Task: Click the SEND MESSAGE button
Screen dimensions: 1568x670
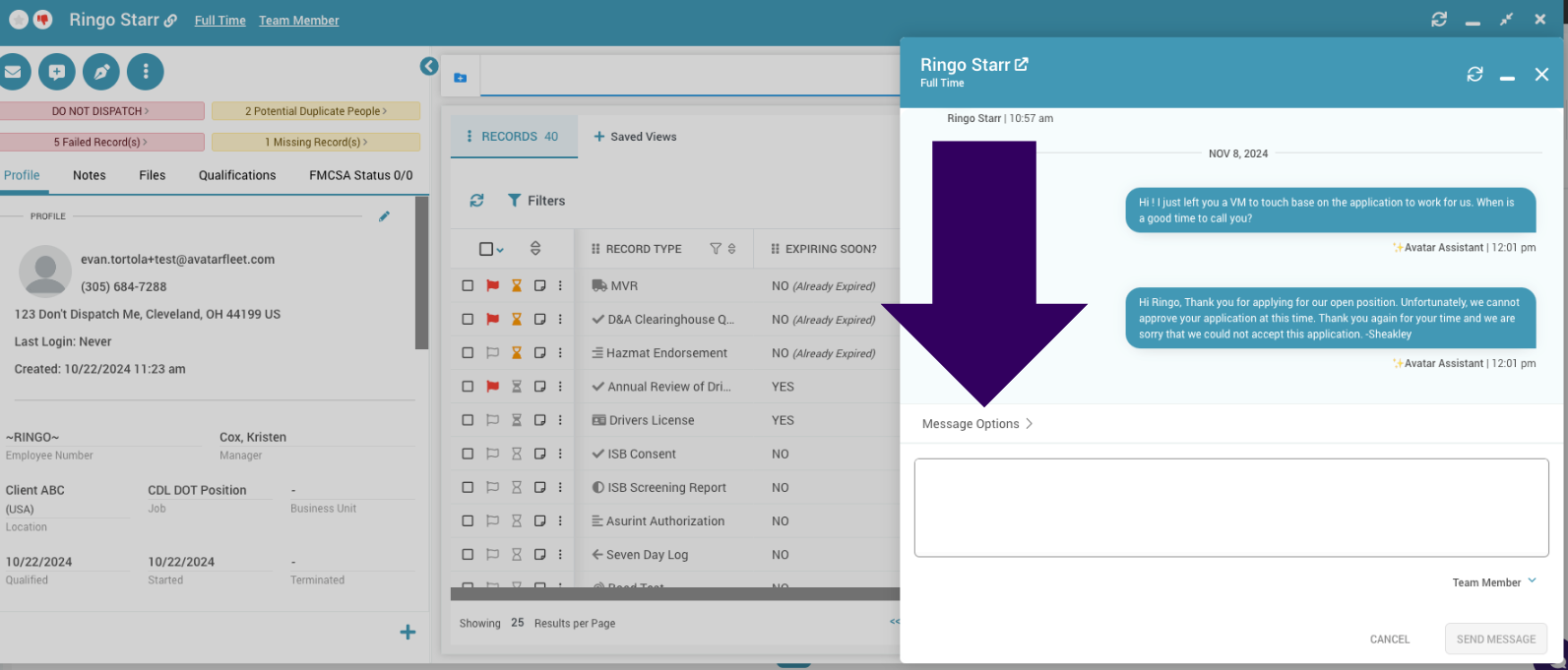Action: click(x=1496, y=640)
